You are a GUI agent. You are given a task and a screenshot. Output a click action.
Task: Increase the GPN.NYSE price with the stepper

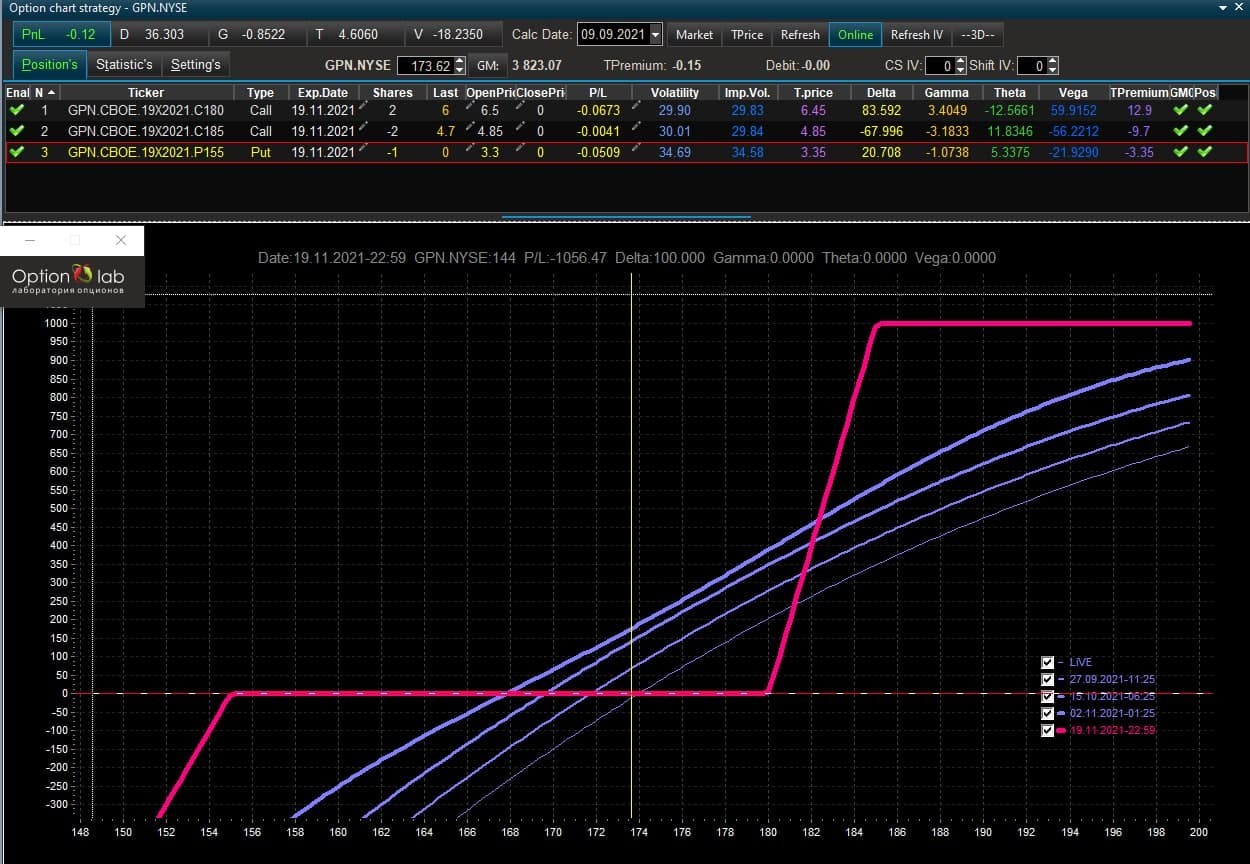(459, 61)
